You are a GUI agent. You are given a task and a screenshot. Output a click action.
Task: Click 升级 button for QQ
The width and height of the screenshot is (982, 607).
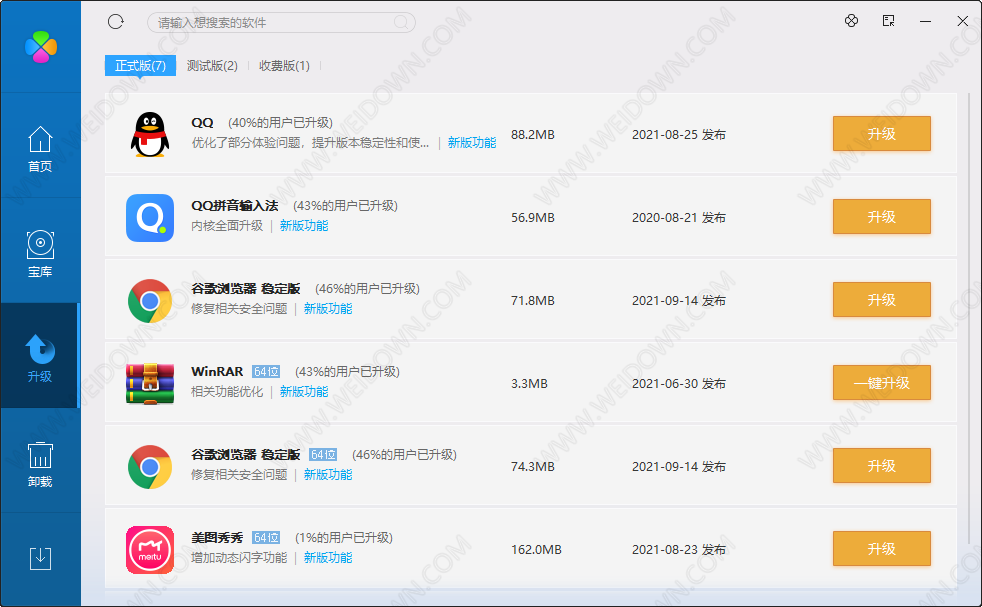881,133
